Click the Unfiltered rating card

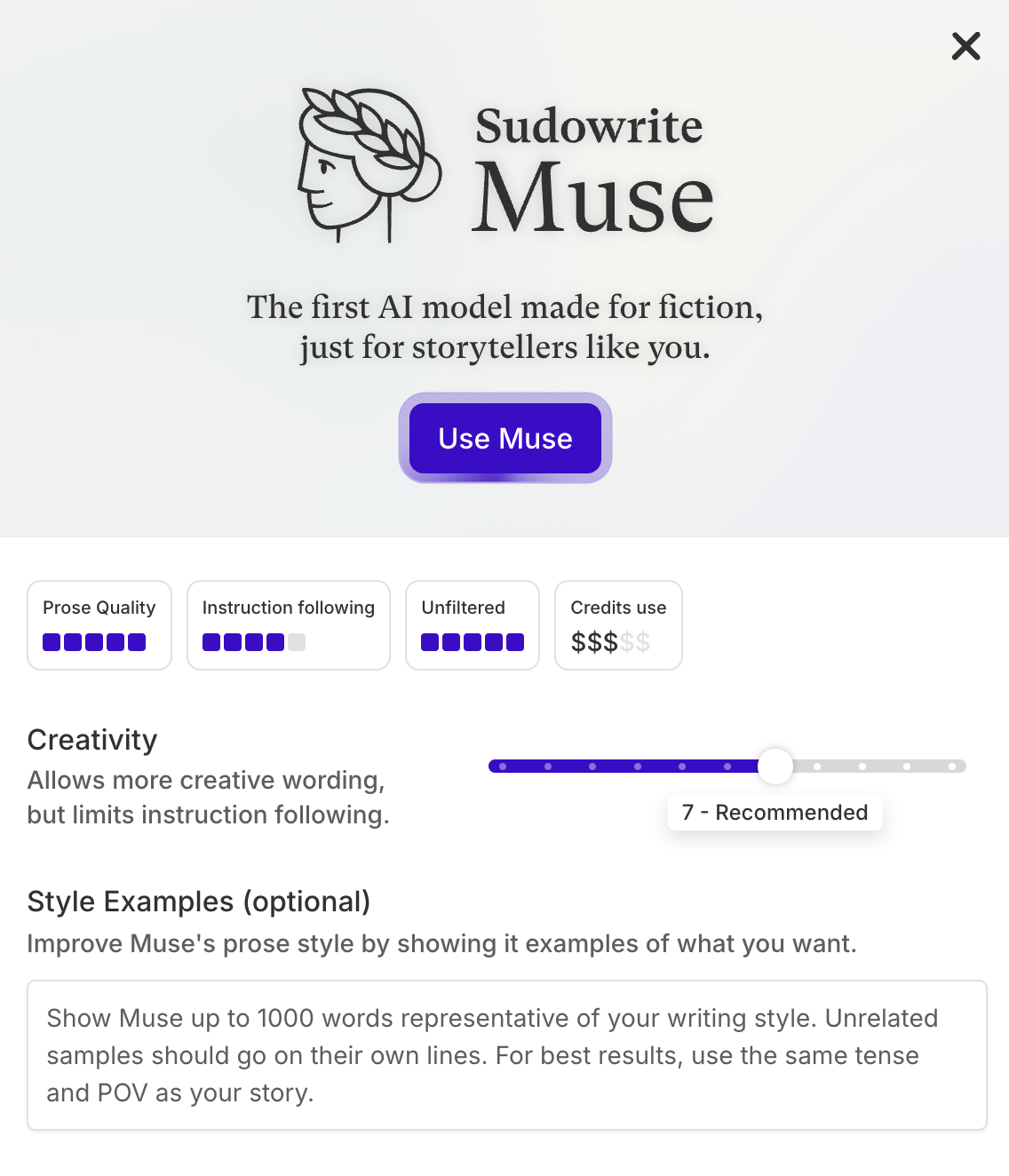472,624
